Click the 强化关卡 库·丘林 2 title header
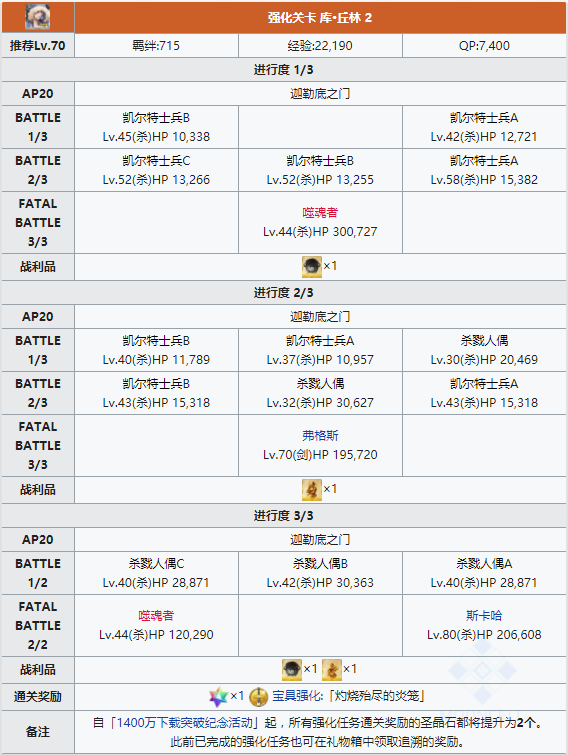The width and height of the screenshot is (568, 755). tap(320, 17)
